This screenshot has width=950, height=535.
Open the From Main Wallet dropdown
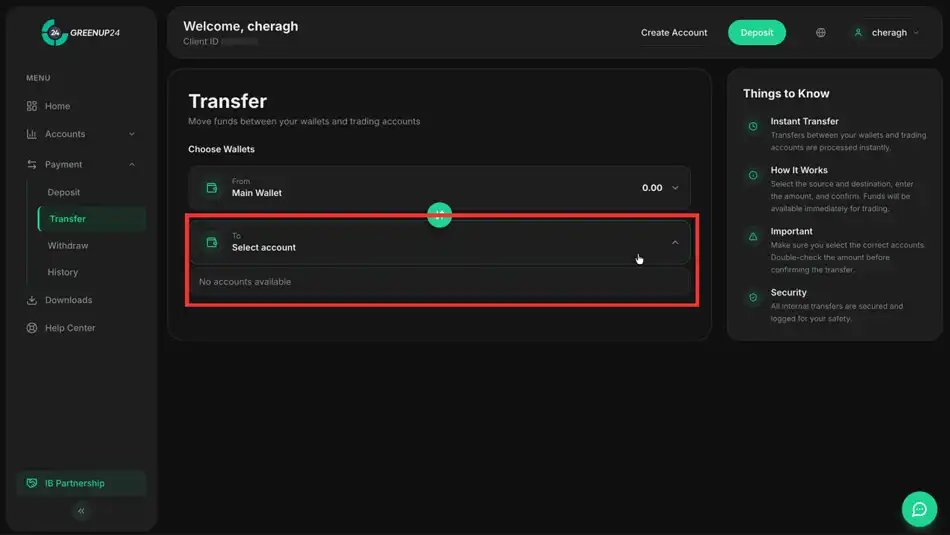point(439,188)
